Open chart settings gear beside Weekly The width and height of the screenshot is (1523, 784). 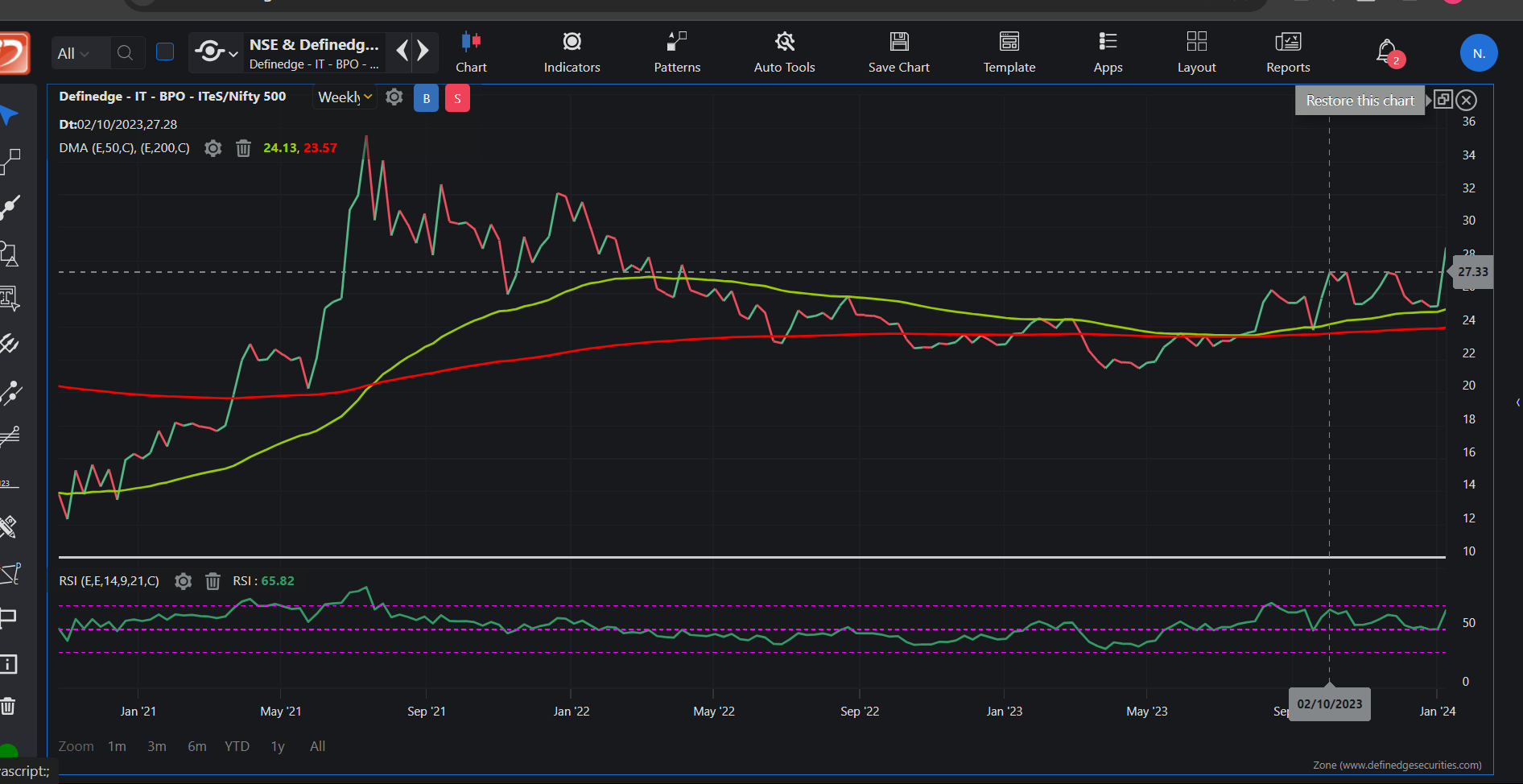pyautogui.click(x=394, y=97)
